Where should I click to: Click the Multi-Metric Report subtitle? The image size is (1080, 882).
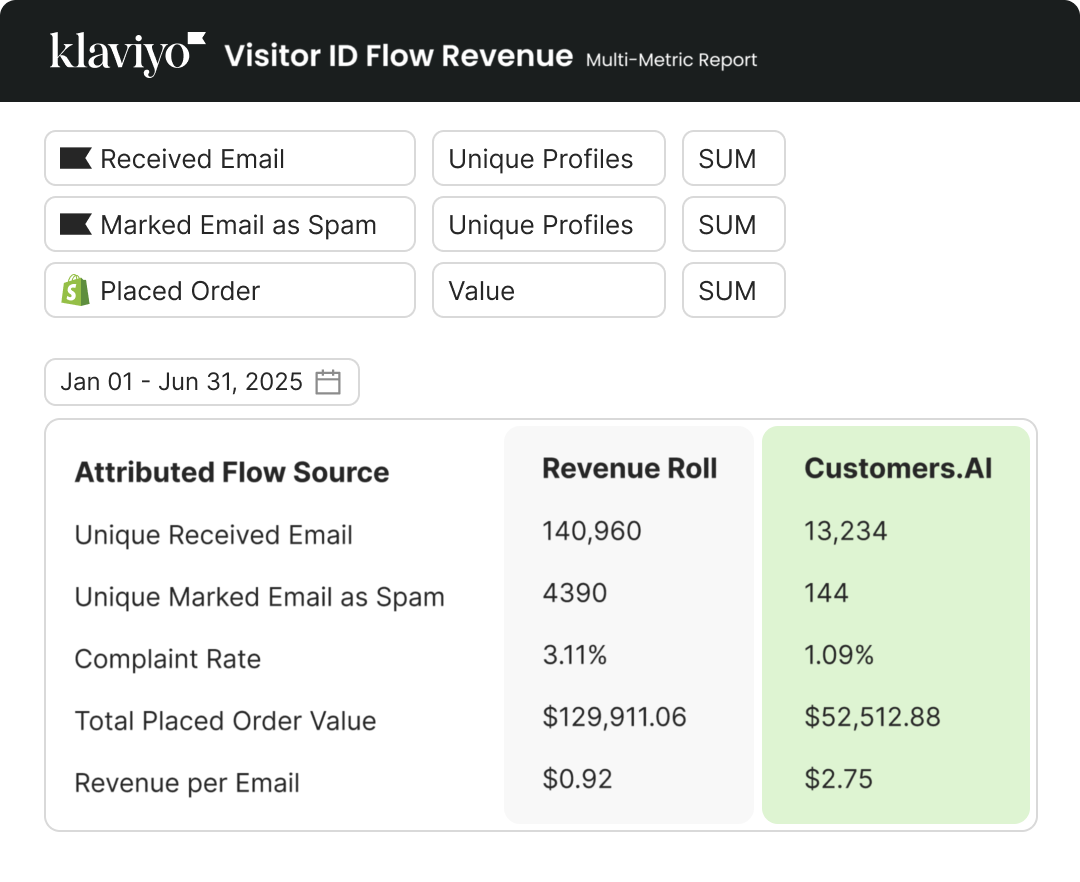pos(672,60)
